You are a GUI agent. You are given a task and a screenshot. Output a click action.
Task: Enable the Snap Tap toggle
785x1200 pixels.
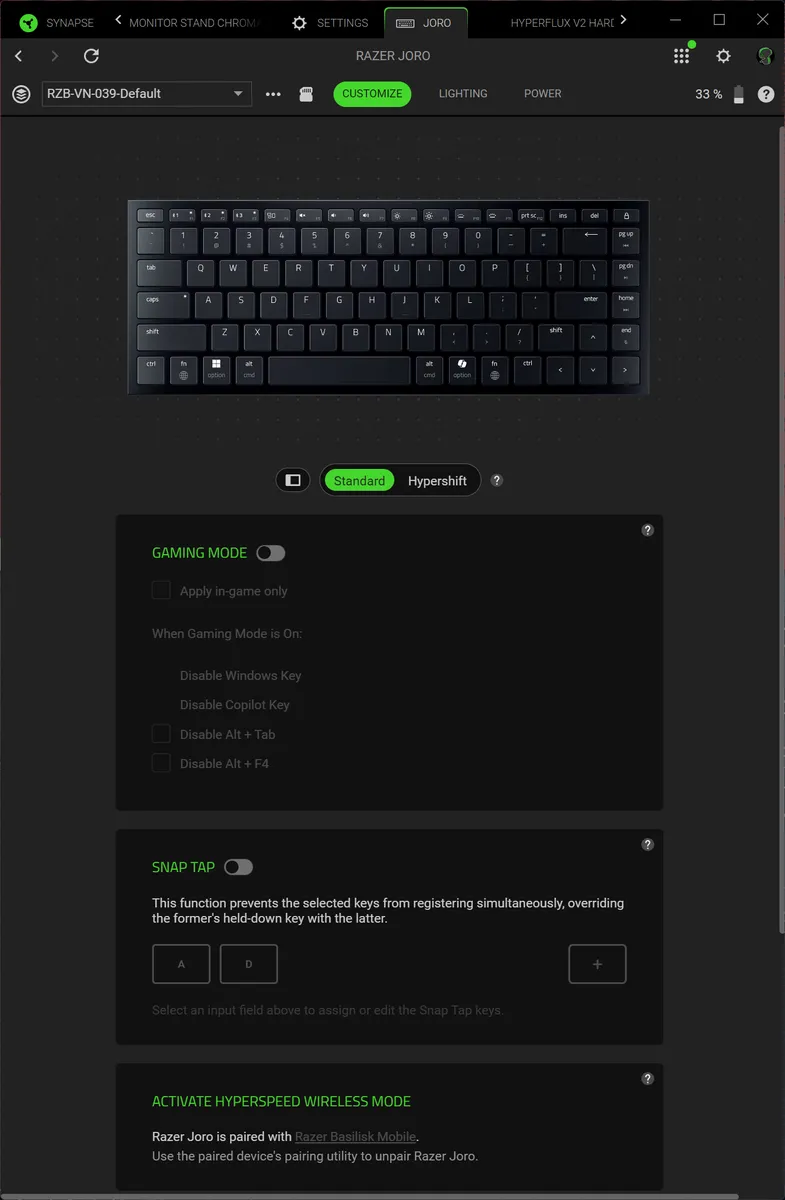point(239,867)
